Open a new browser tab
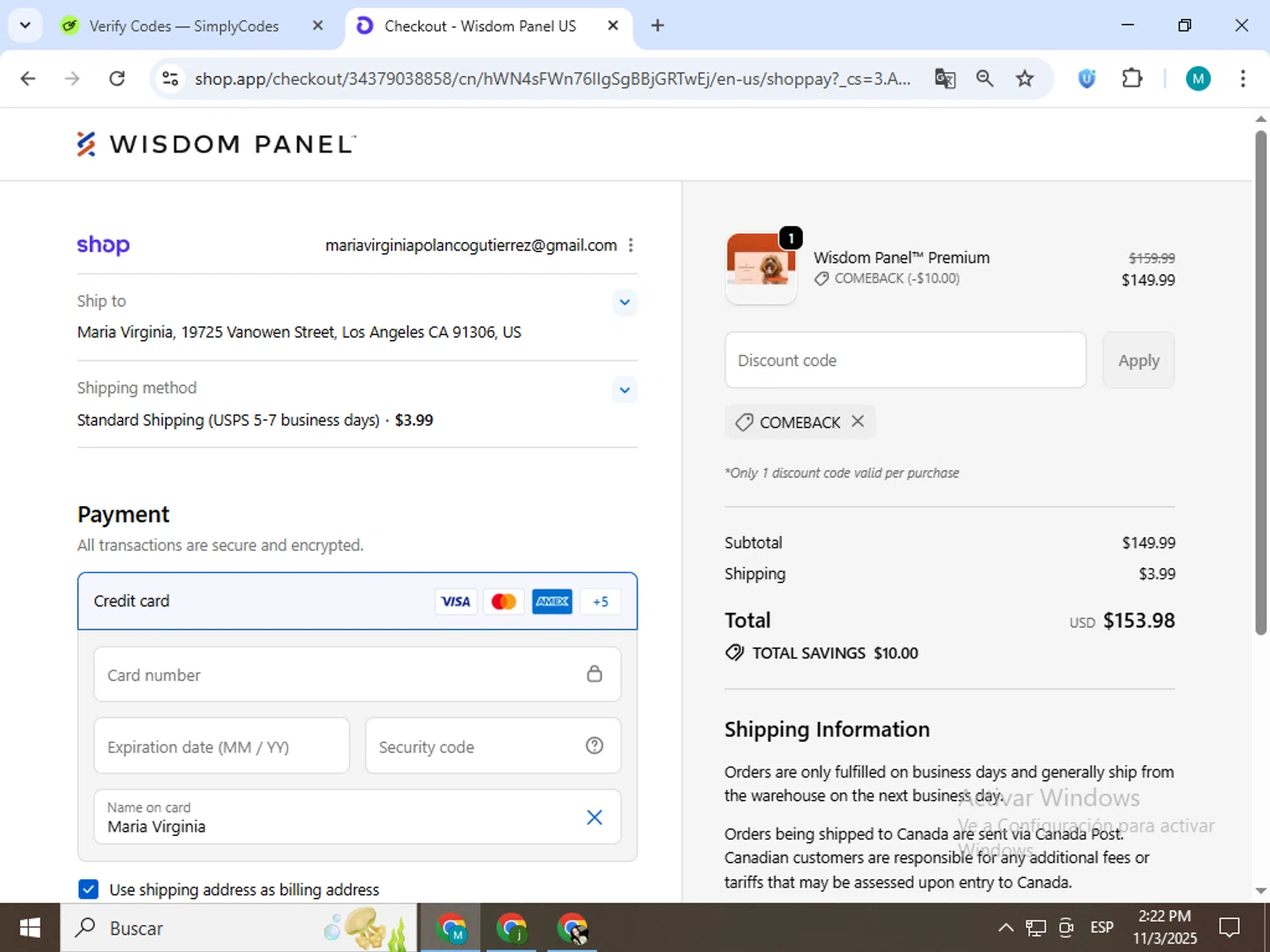 (657, 25)
